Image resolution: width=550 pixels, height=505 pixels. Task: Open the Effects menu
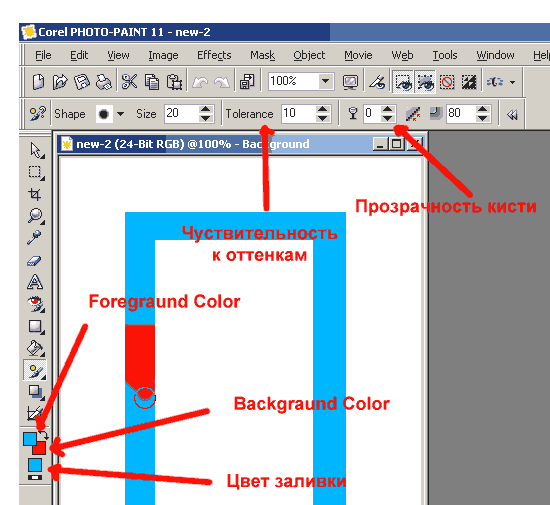(x=214, y=55)
